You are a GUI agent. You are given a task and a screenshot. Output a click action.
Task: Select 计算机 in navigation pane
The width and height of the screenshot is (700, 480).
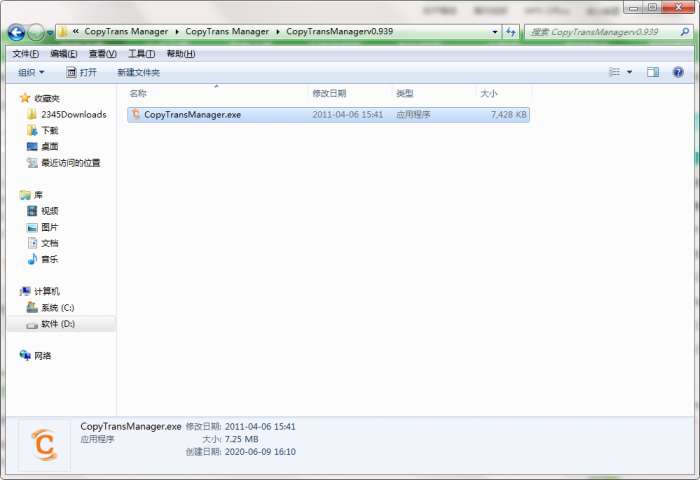(47, 292)
